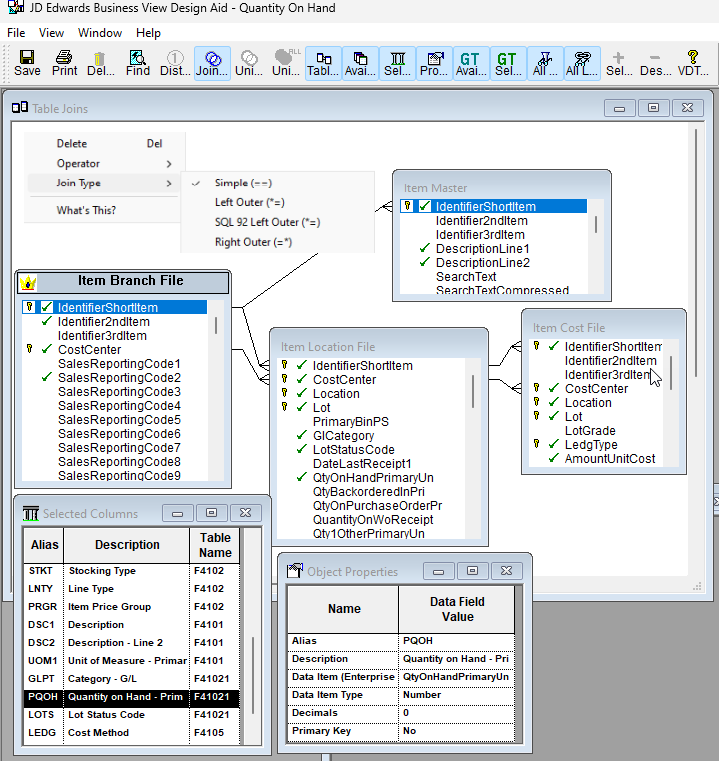The height and width of the screenshot is (761, 719).
Task: Select the STKT Stocking Type row
Action: (131, 570)
